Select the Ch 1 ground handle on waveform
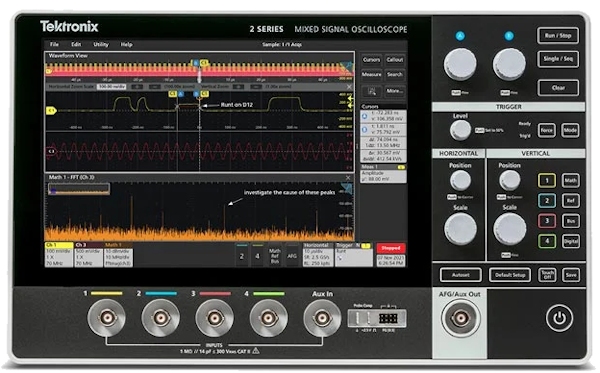Screen dimensions: 600x373 51,111
